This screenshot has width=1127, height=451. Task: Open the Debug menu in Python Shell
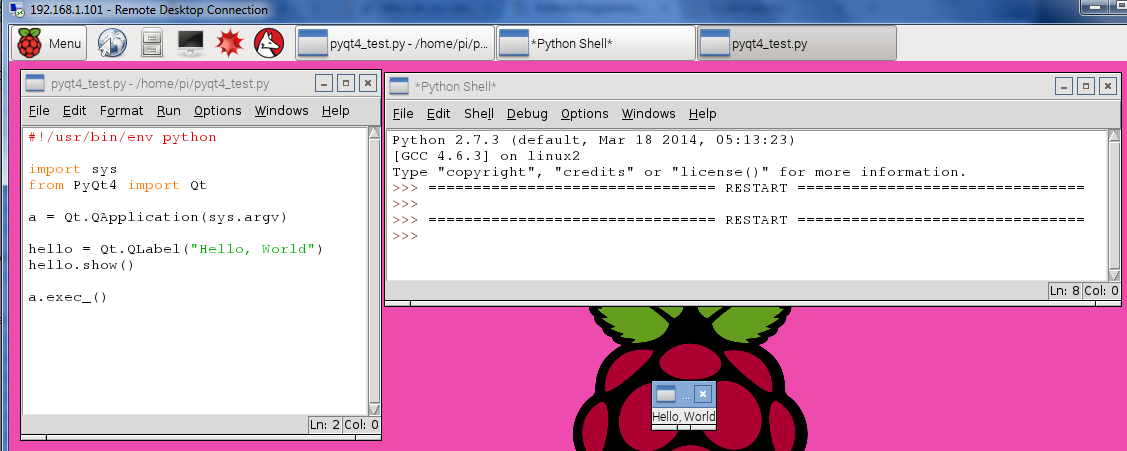(x=527, y=114)
